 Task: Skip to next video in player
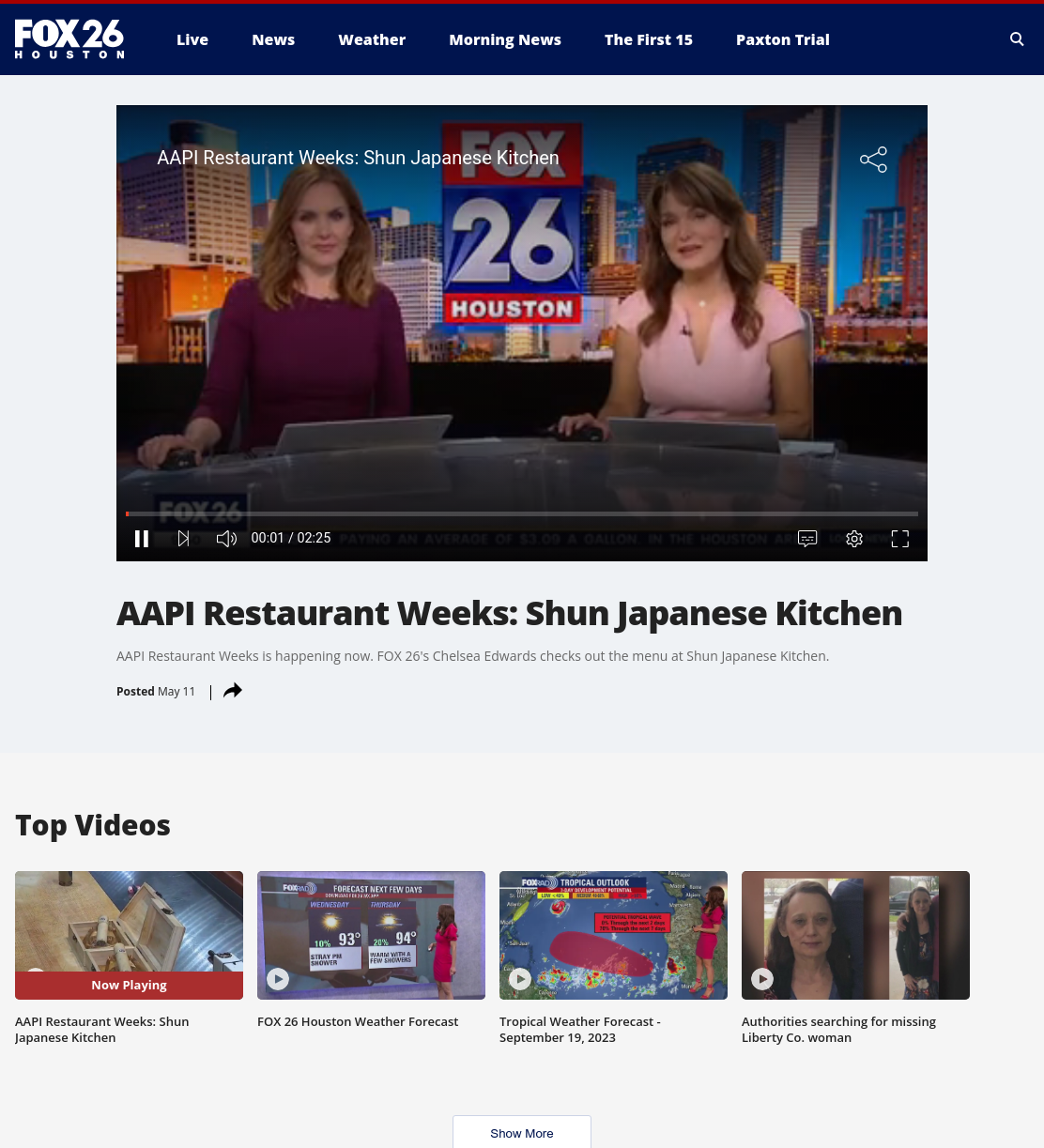tap(184, 539)
